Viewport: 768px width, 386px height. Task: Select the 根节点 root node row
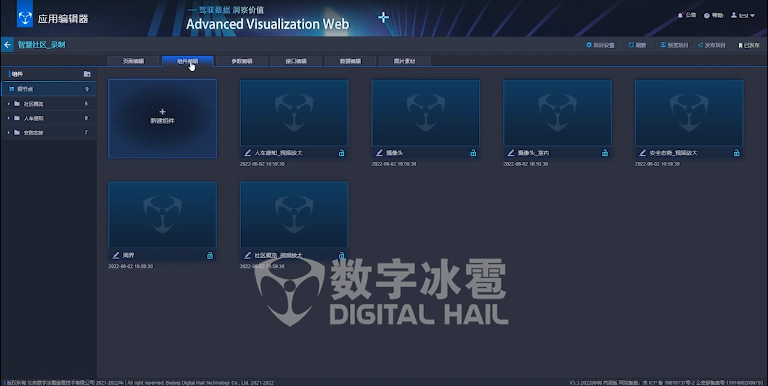pos(49,89)
